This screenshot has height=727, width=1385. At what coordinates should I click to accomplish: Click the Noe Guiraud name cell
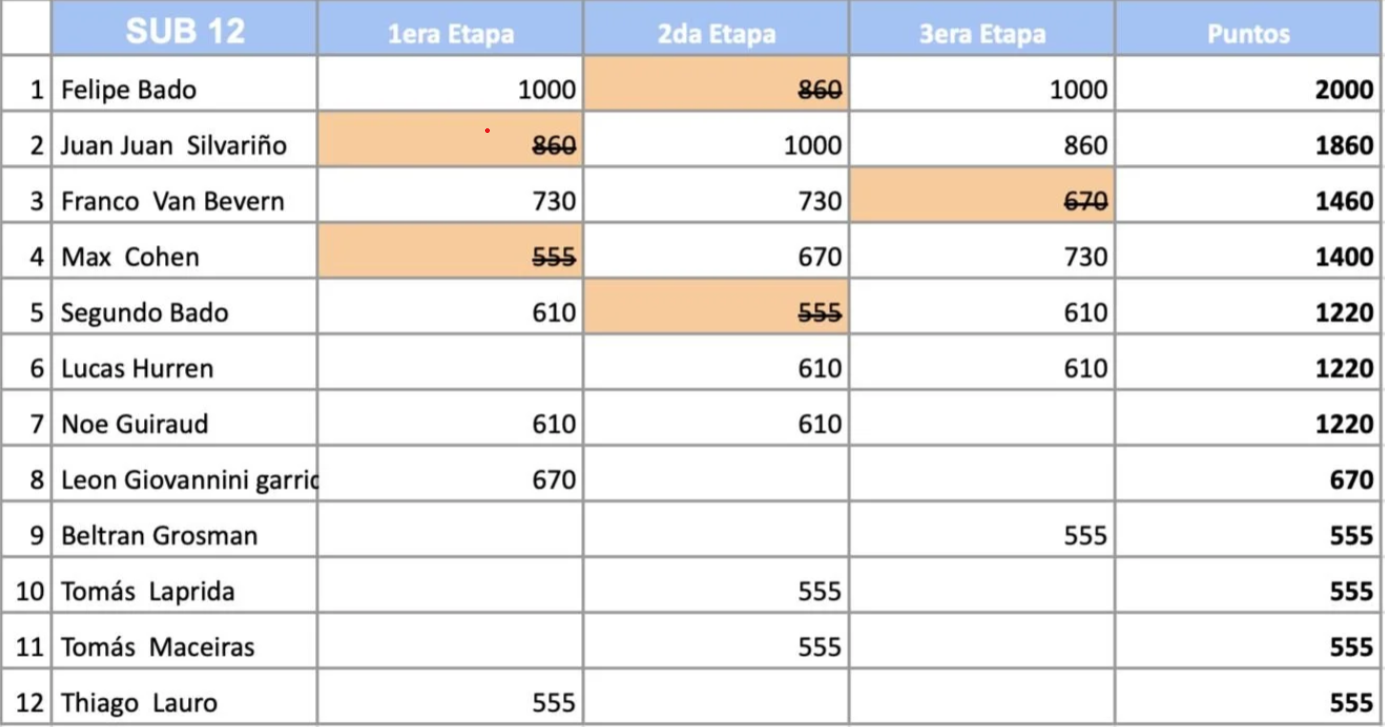click(184, 419)
